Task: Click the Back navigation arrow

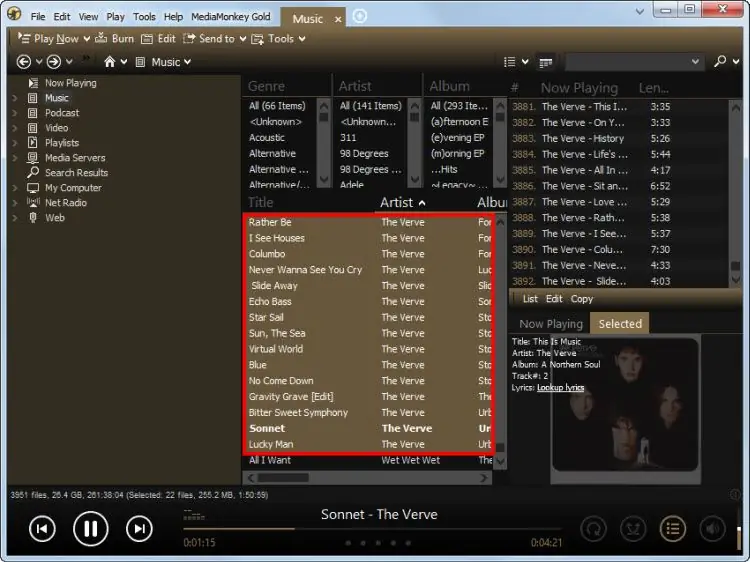Action: coord(23,62)
